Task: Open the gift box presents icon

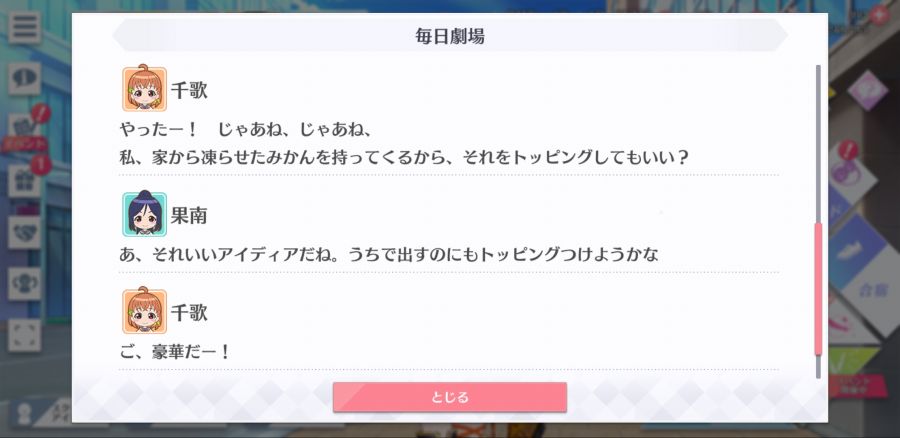Action: point(24,181)
